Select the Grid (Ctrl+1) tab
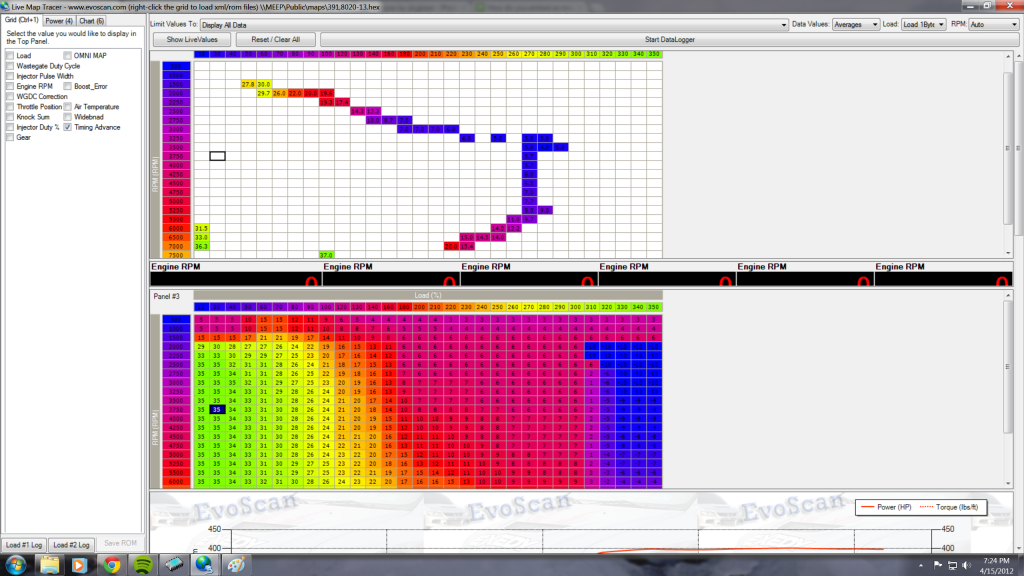This screenshot has height=576, width=1024. click(22, 20)
